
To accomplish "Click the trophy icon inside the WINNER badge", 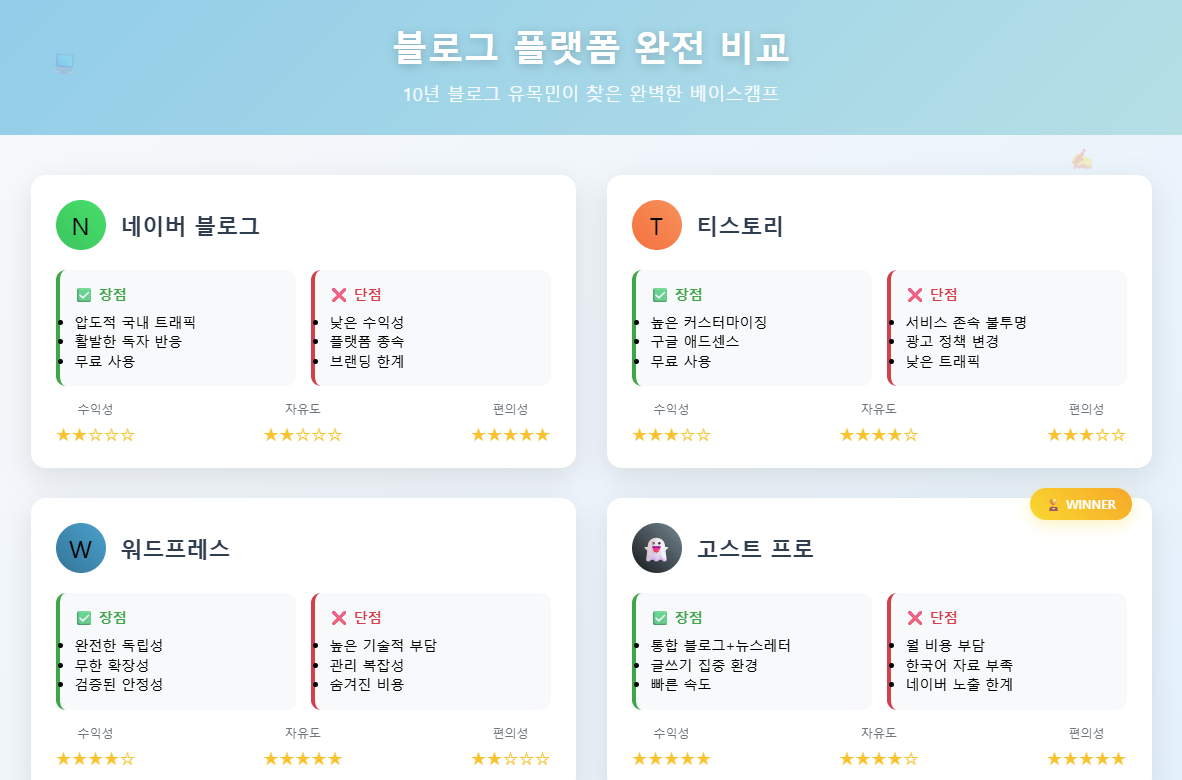I will (x=1051, y=504).
